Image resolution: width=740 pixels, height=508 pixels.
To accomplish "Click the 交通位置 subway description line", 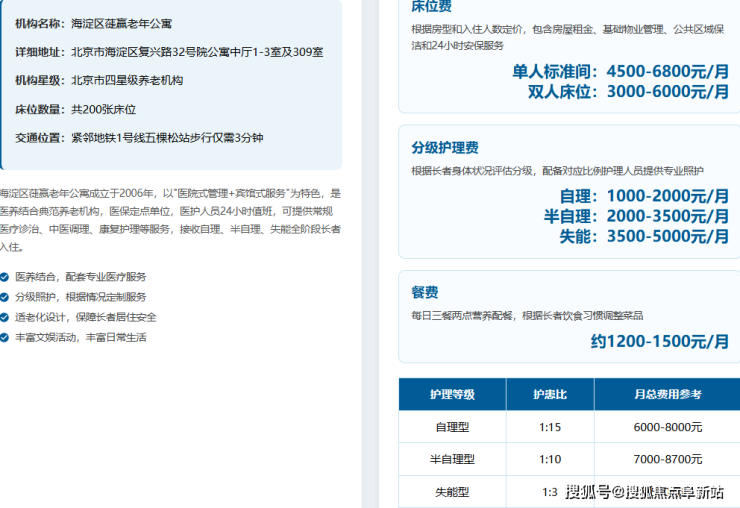I will click(x=139, y=138).
